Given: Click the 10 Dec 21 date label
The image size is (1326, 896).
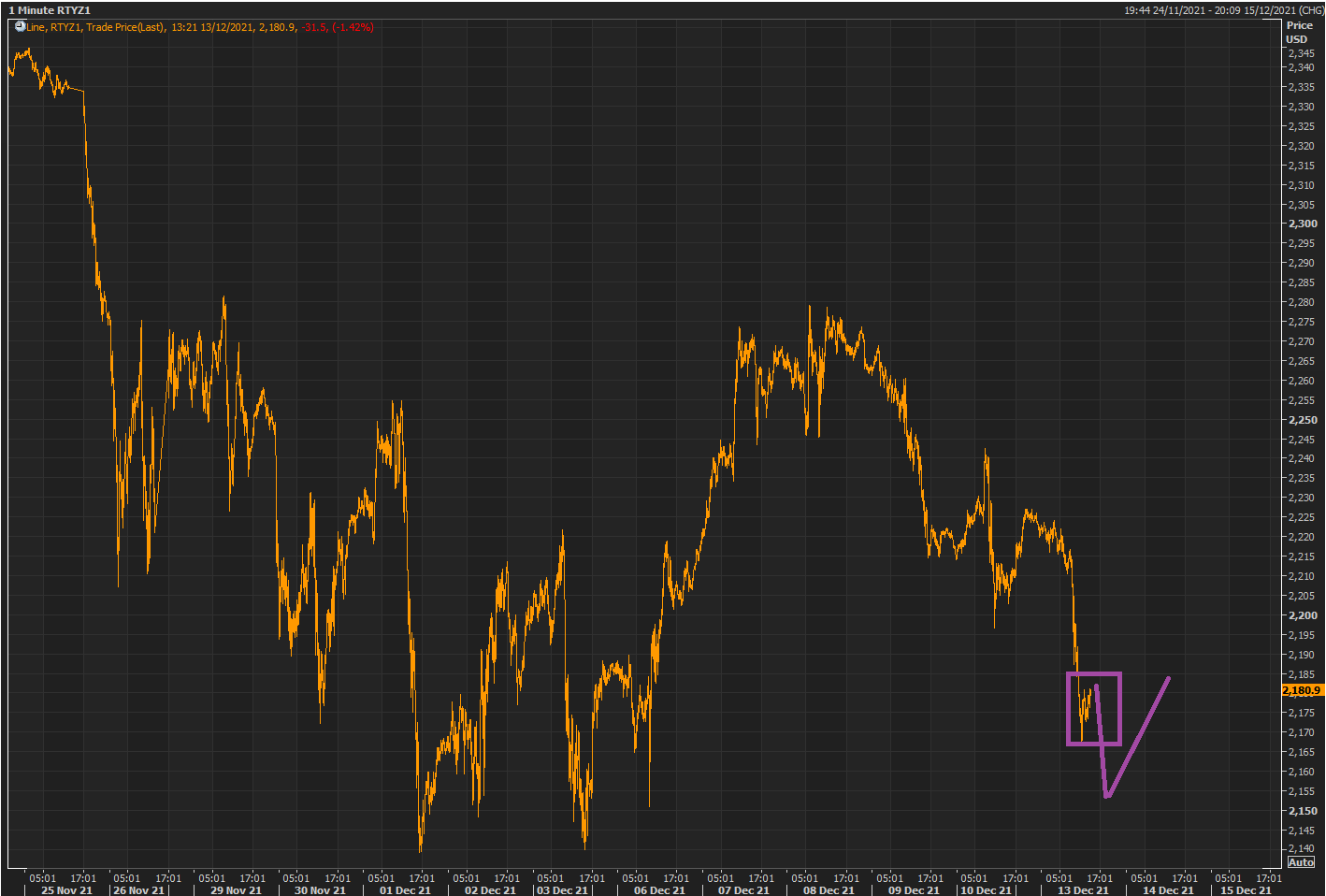Looking at the screenshot, I should point(987,890).
